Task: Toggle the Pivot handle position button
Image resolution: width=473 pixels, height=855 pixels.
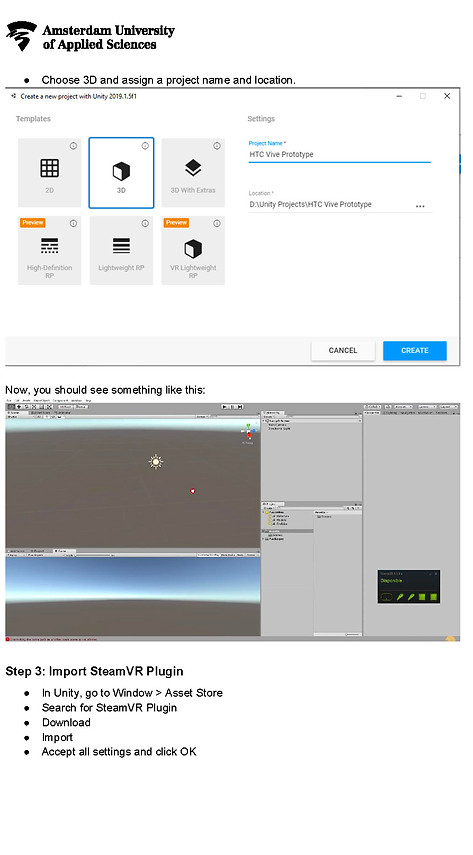Action: tap(65, 406)
